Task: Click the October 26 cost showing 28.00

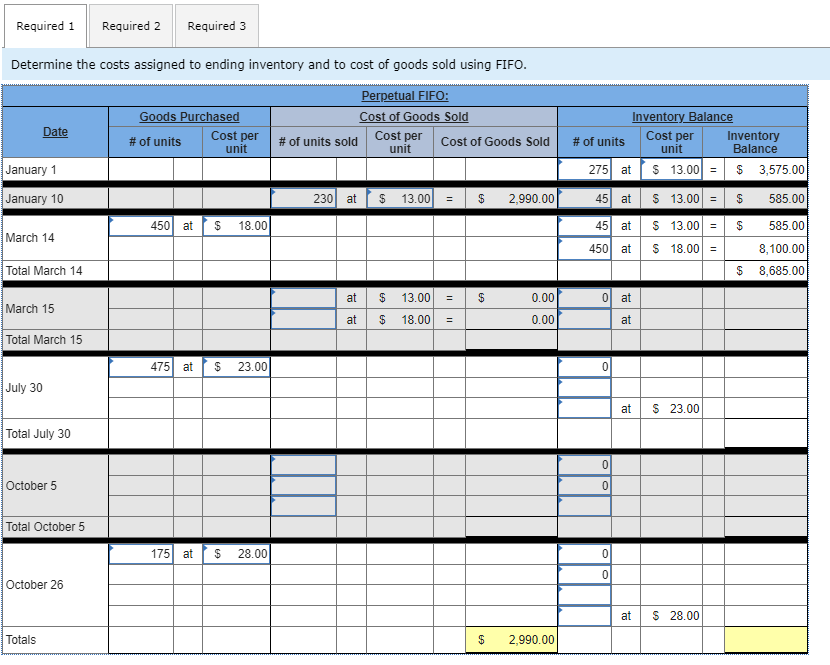Action: pyautogui.click(x=236, y=553)
